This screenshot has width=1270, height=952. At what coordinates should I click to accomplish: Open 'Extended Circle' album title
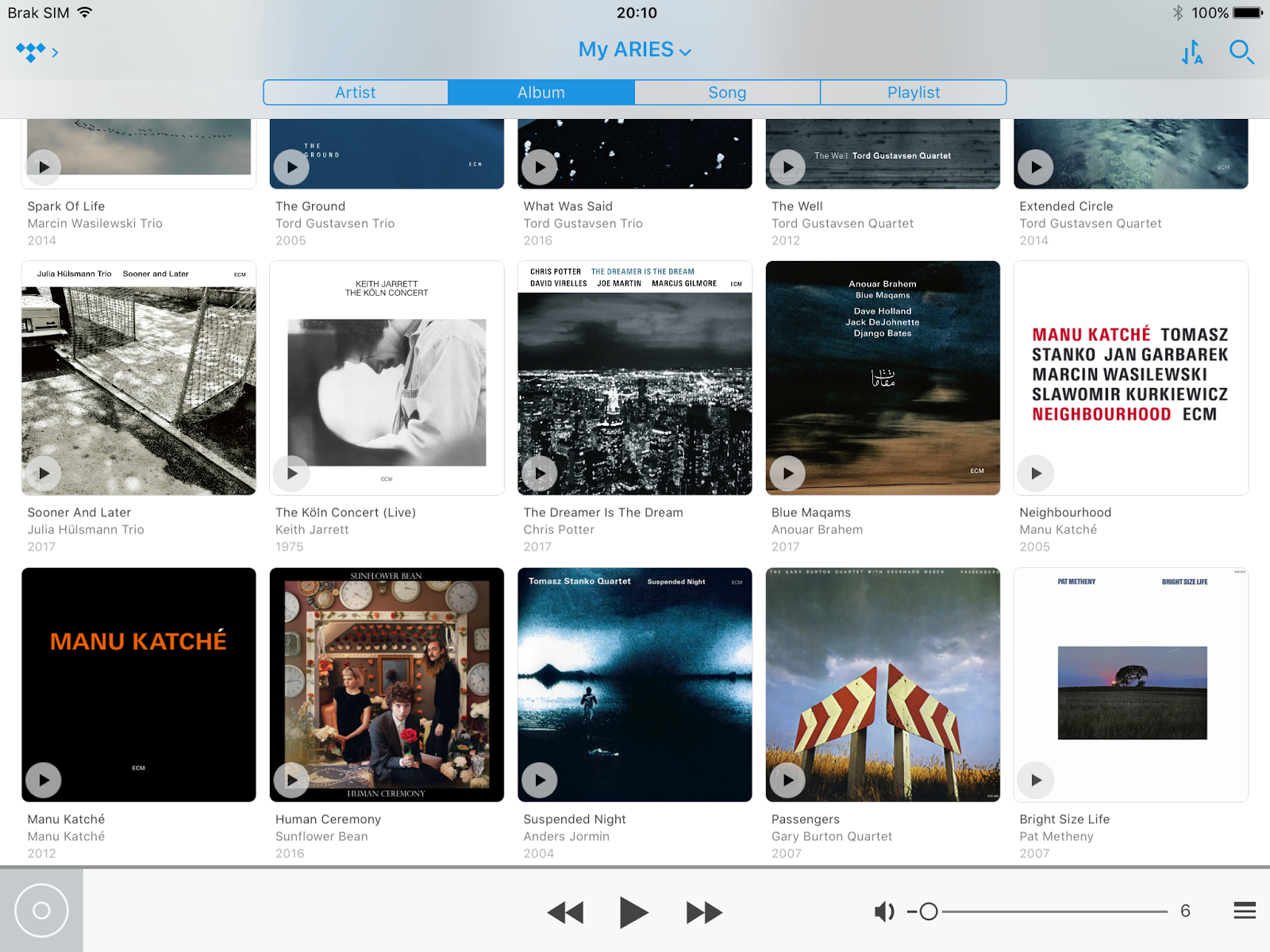coord(1066,206)
